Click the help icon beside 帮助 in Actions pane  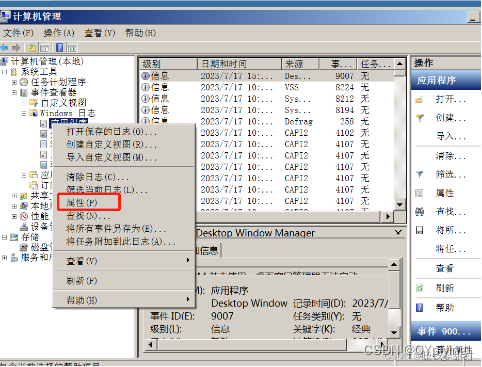pyautogui.click(x=419, y=307)
